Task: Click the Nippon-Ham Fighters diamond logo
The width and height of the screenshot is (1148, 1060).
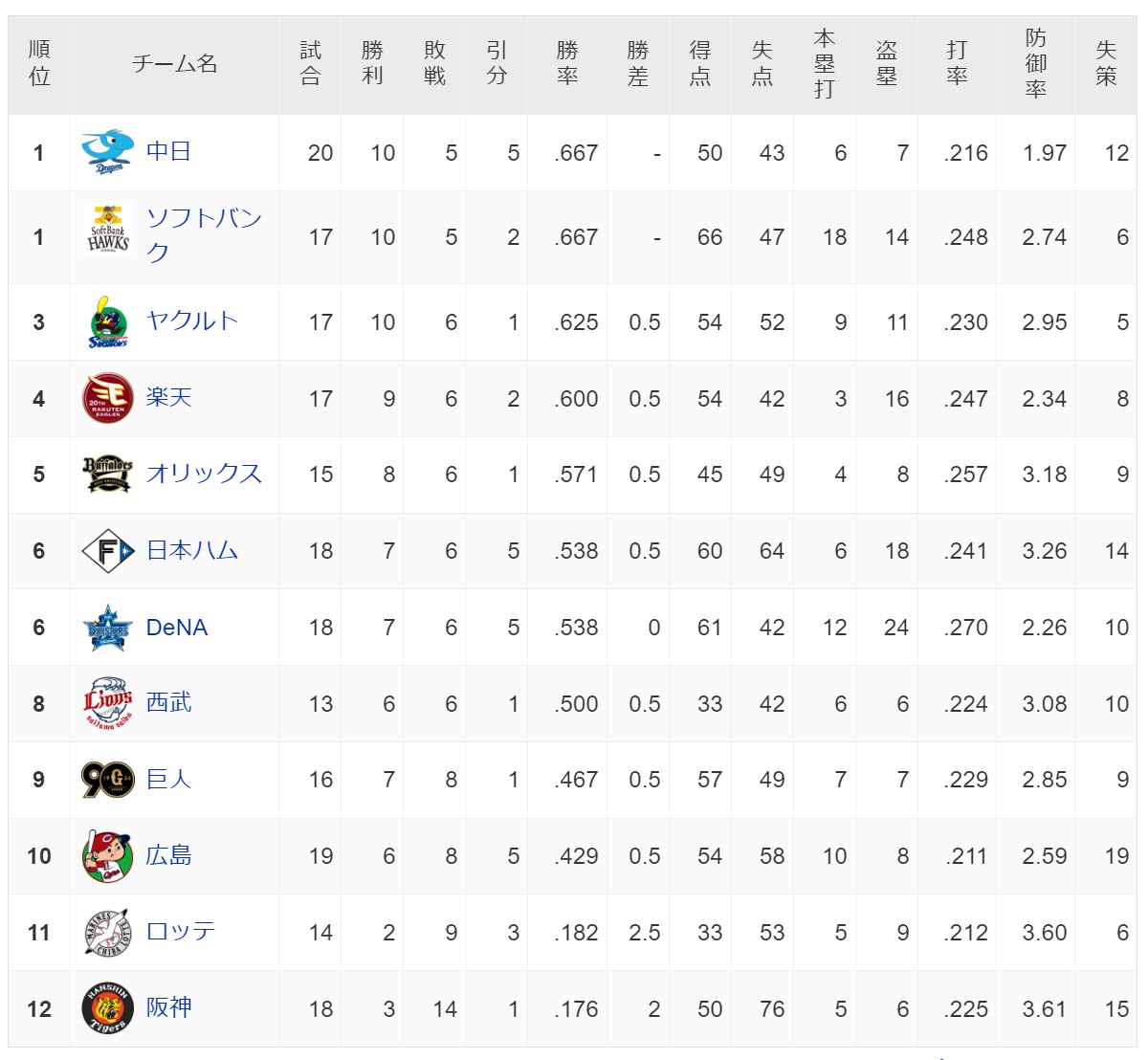Action: coord(107,551)
